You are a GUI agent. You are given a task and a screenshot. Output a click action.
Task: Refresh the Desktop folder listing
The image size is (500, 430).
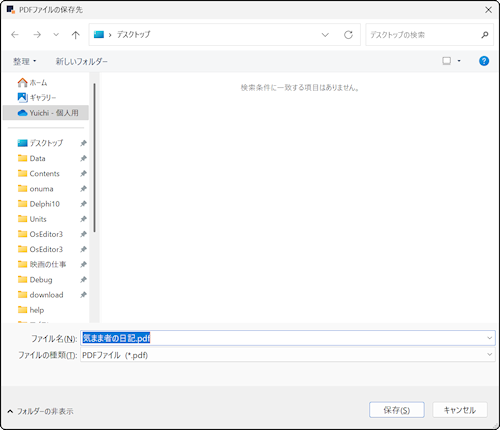pos(348,35)
